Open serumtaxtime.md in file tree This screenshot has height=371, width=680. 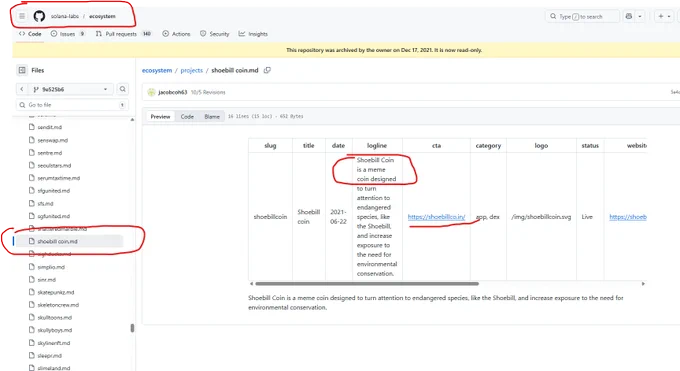[59, 178]
